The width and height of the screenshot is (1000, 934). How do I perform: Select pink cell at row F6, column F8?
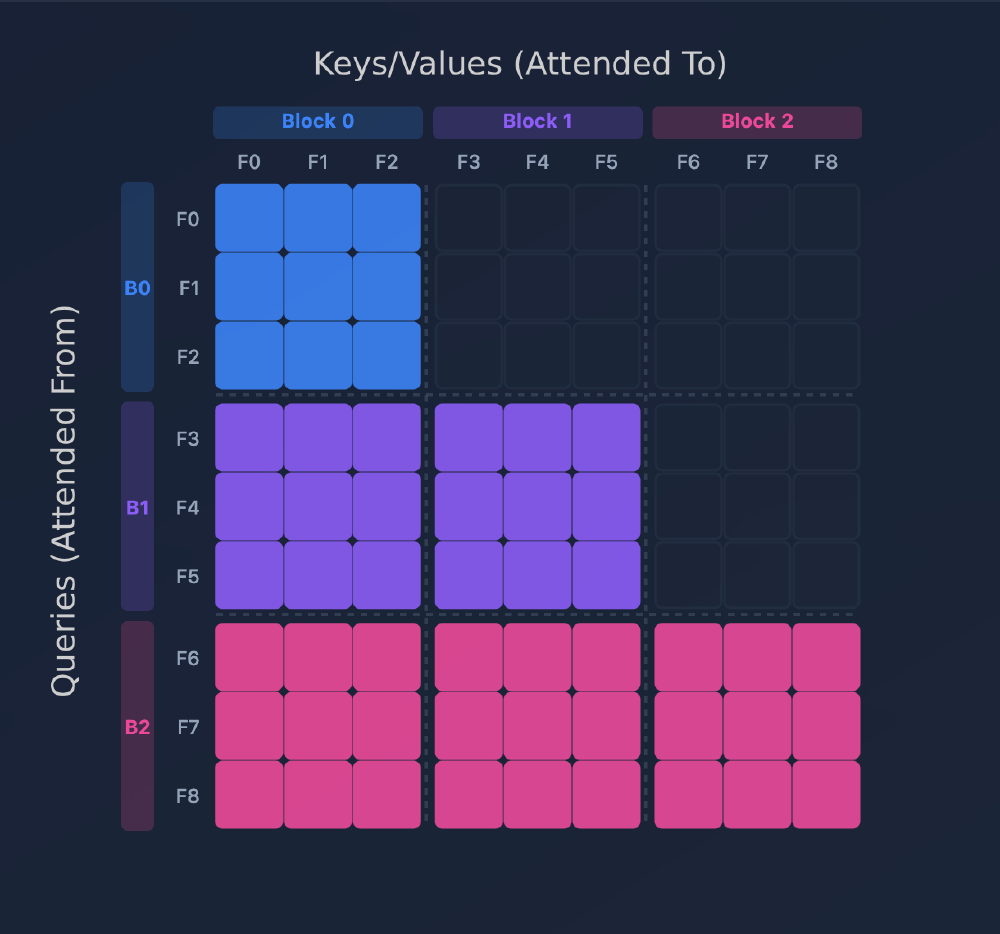[826, 657]
